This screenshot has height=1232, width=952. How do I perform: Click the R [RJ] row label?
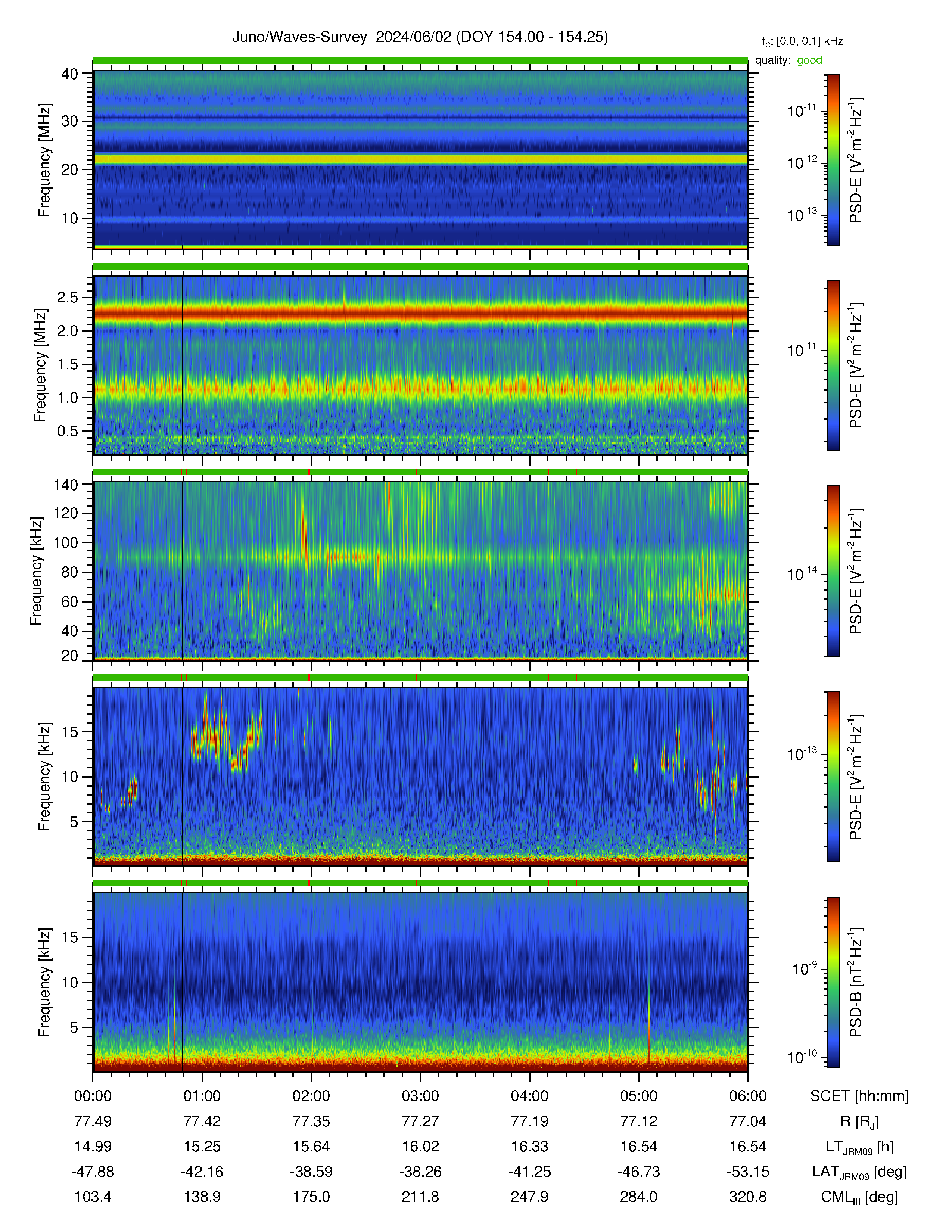(859, 1121)
